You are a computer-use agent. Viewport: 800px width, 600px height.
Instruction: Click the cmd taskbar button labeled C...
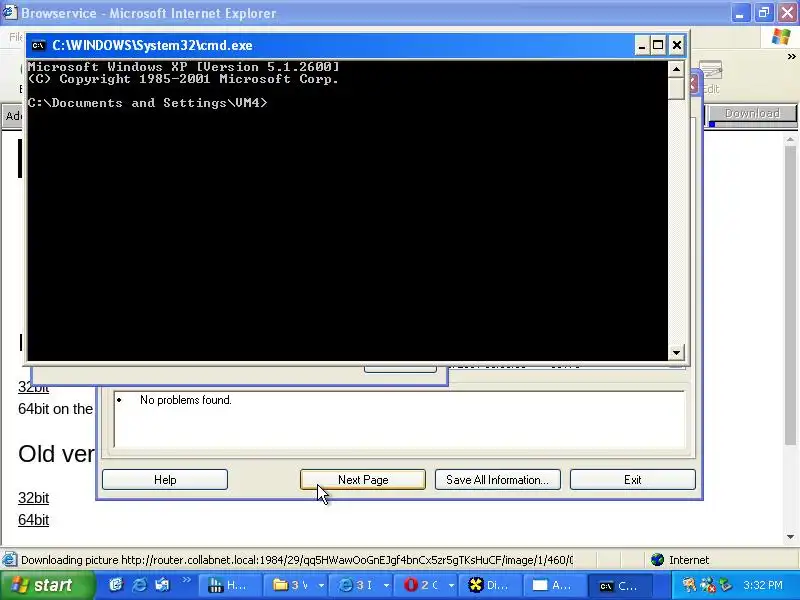(x=620, y=585)
